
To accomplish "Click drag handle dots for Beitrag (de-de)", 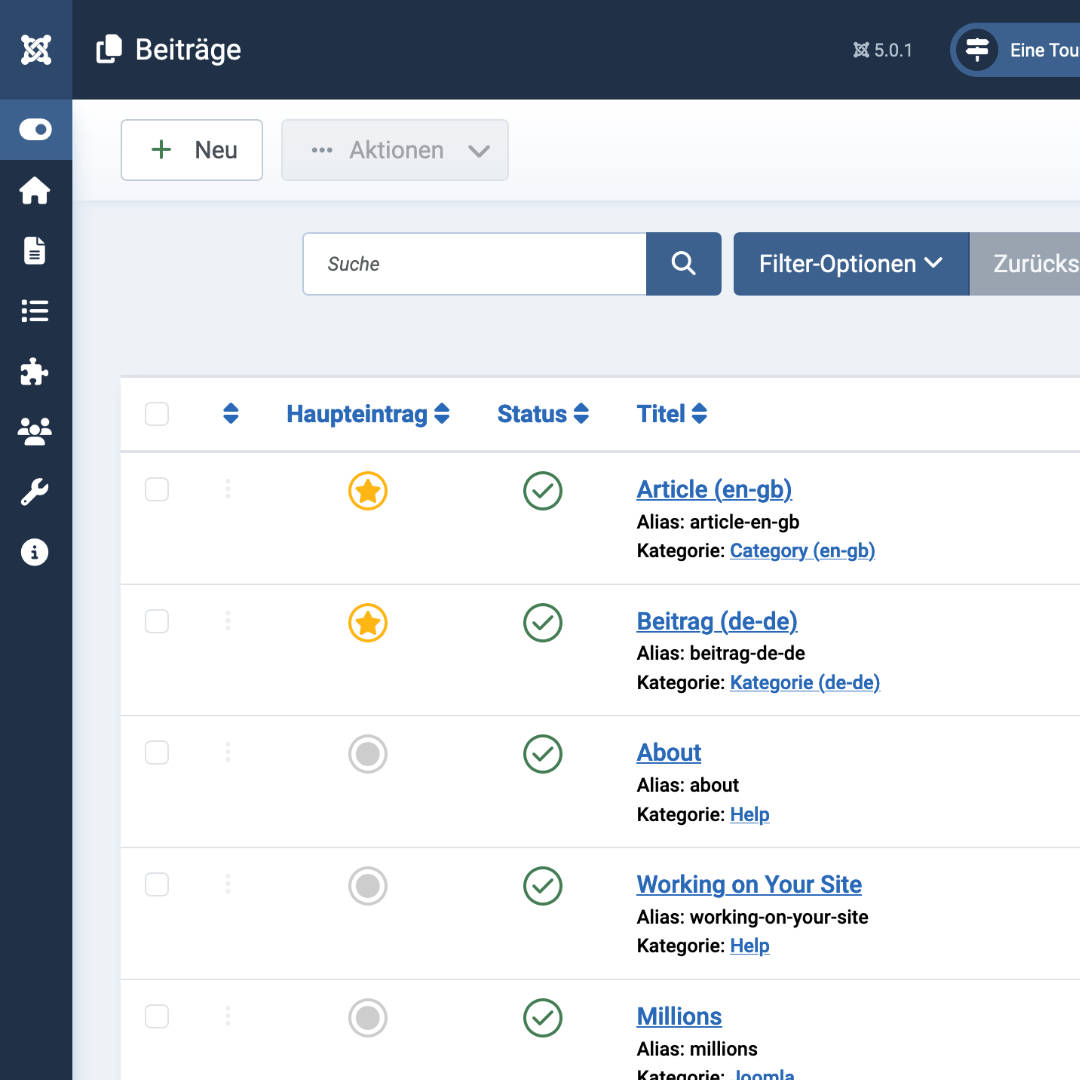I will tap(228, 621).
